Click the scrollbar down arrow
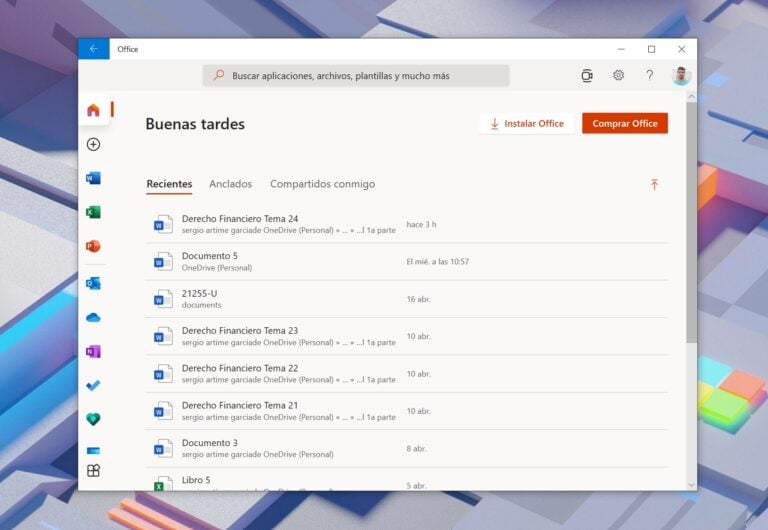This screenshot has width=768, height=530. tap(691, 485)
